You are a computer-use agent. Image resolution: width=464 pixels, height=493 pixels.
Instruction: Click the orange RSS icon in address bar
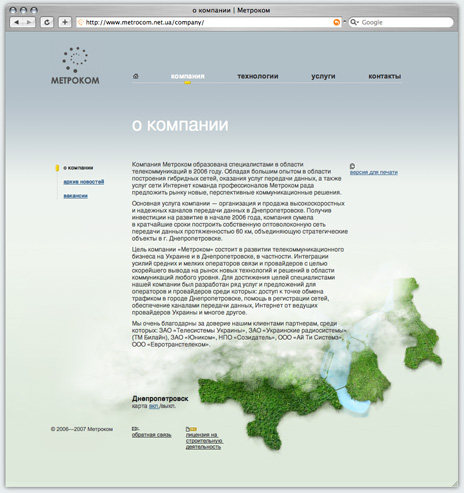[336, 22]
